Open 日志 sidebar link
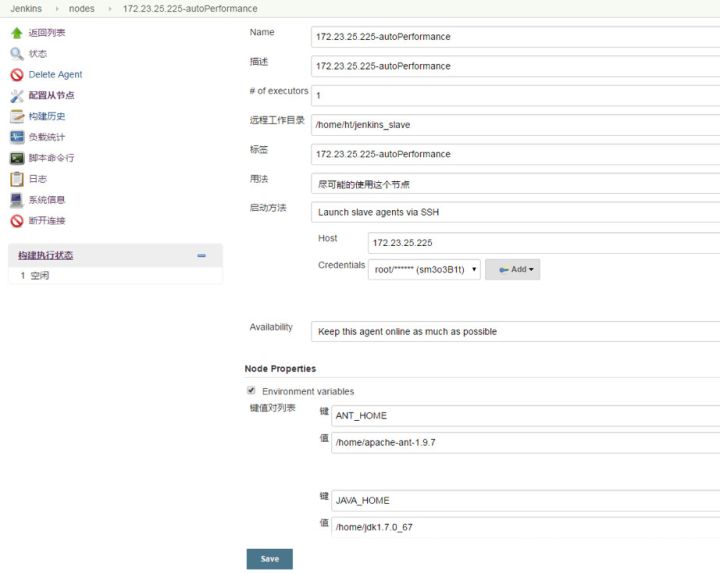This screenshot has width=720, height=574. pyautogui.click(x=38, y=179)
